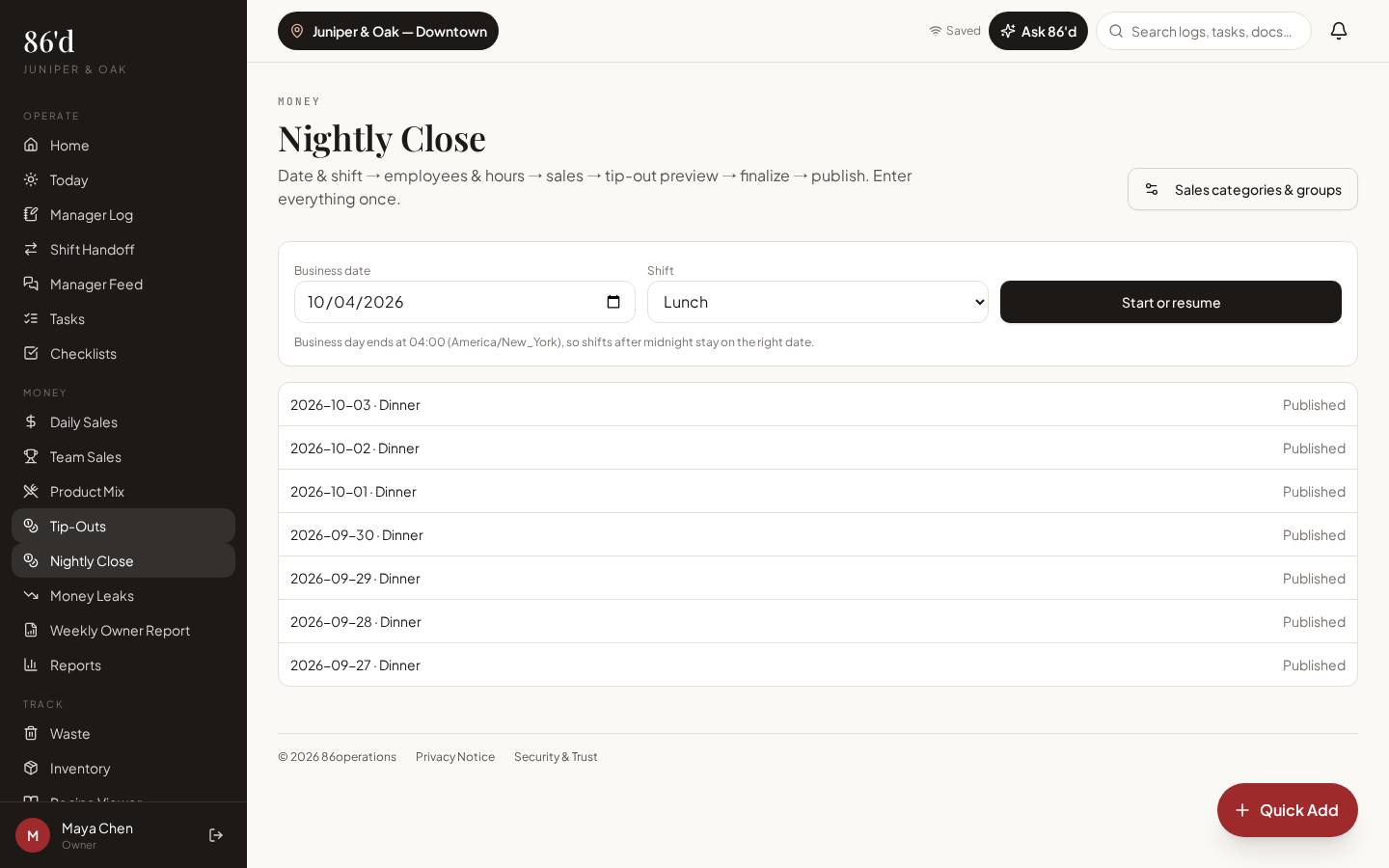Click the Daily Sales dollar icon
Screen dimensions: 1389x868
(x=31, y=421)
